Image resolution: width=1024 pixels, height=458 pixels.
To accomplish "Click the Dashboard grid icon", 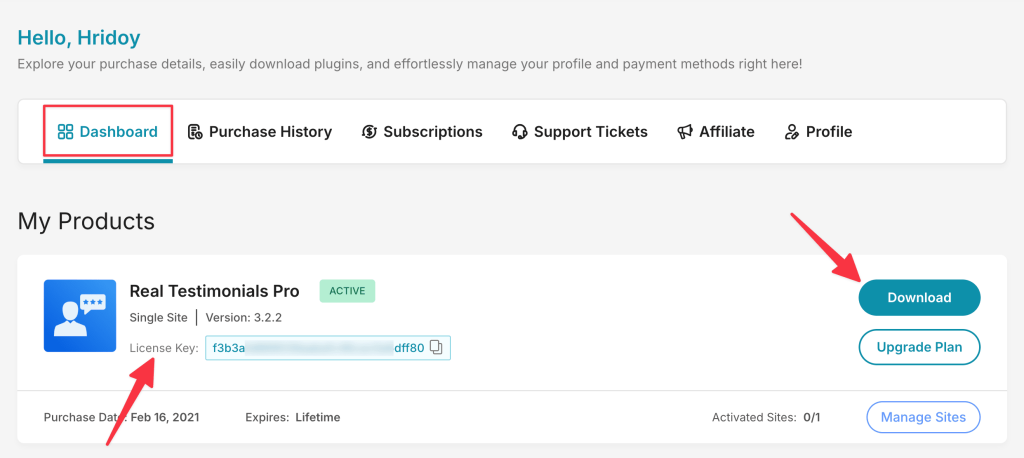I will coord(65,132).
